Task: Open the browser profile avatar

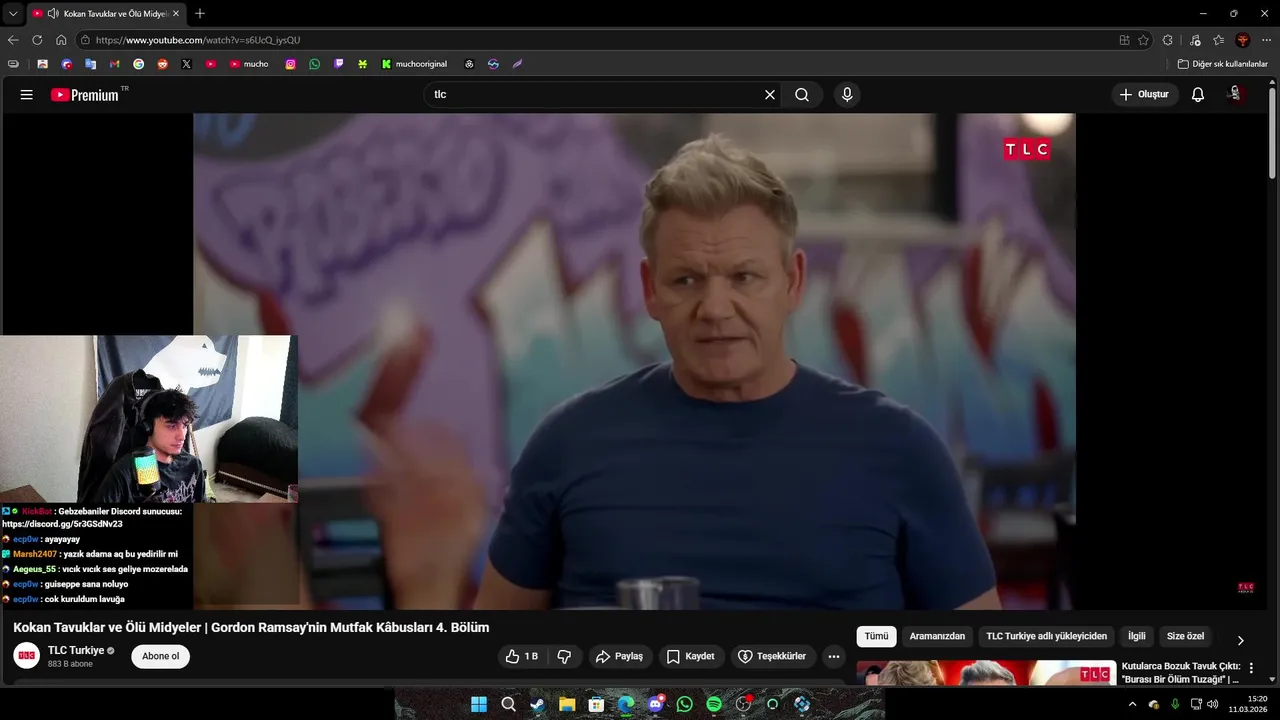Action: [1243, 40]
